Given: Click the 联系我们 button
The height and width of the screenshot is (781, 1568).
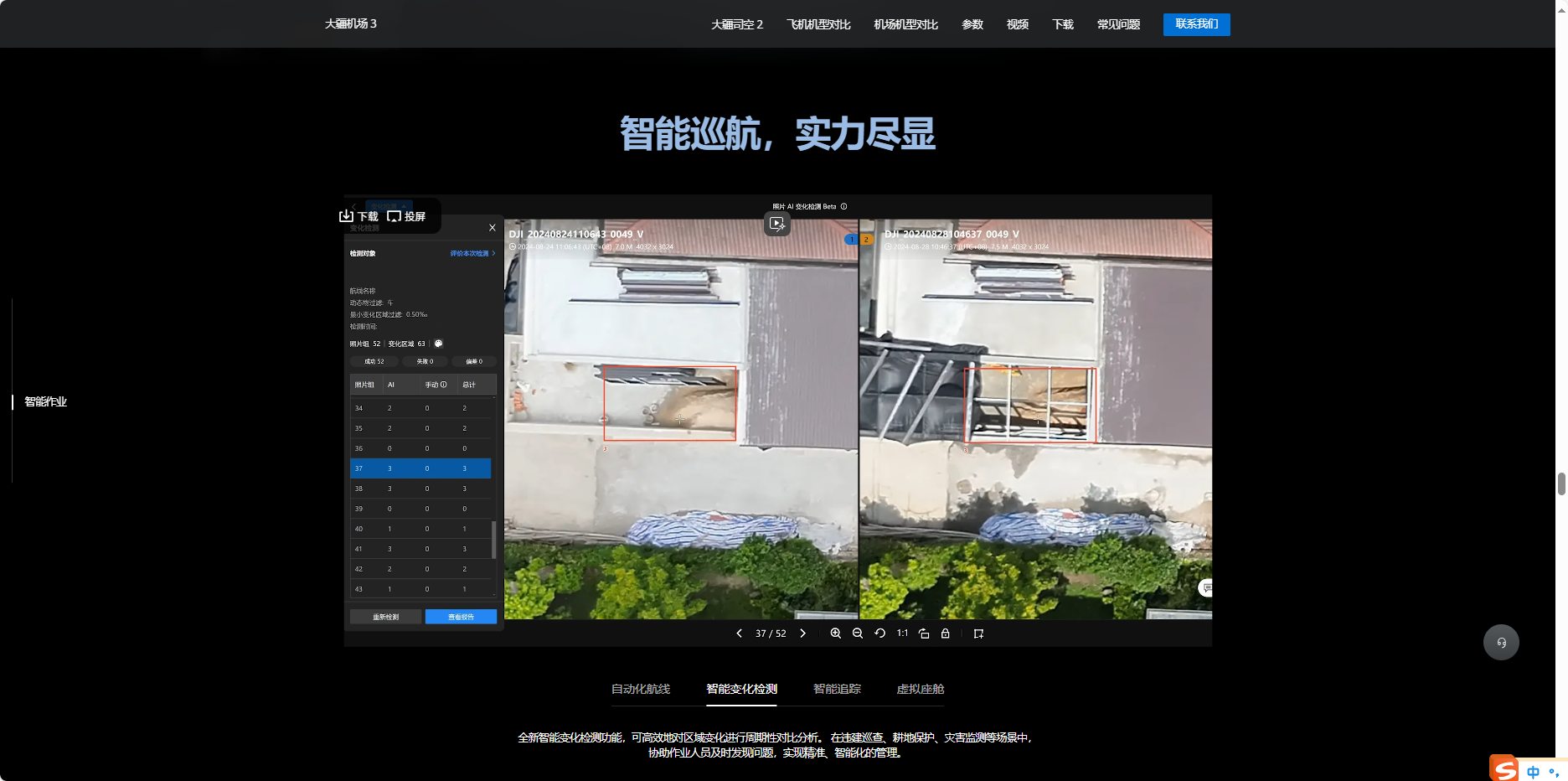Looking at the screenshot, I should coord(1196,24).
